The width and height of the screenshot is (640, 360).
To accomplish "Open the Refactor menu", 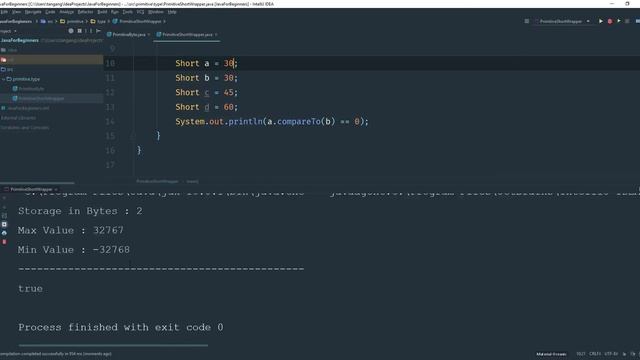I will coord(85,12).
